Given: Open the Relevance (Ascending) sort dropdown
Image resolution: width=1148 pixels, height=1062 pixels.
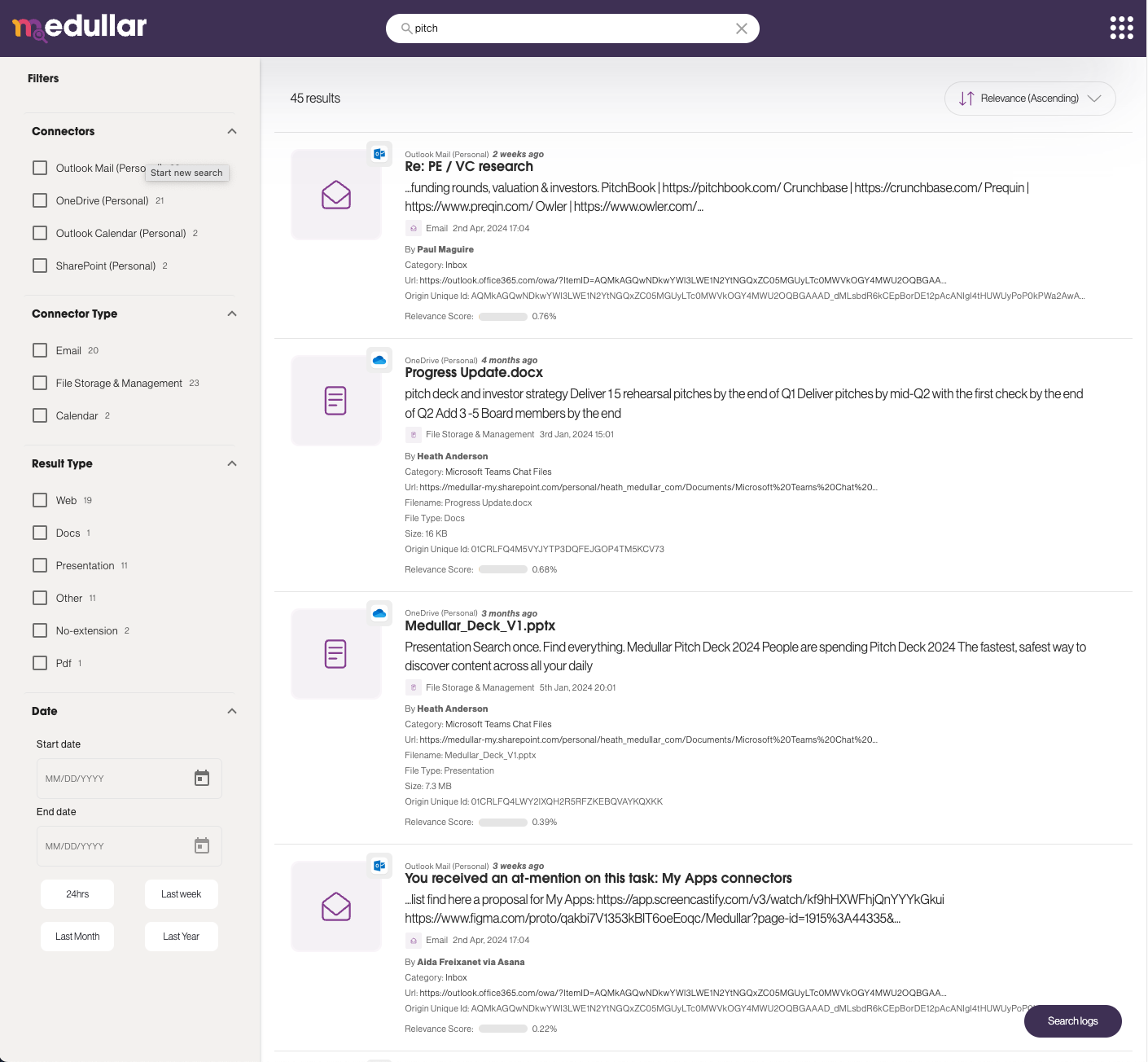Looking at the screenshot, I should click(x=1030, y=99).
